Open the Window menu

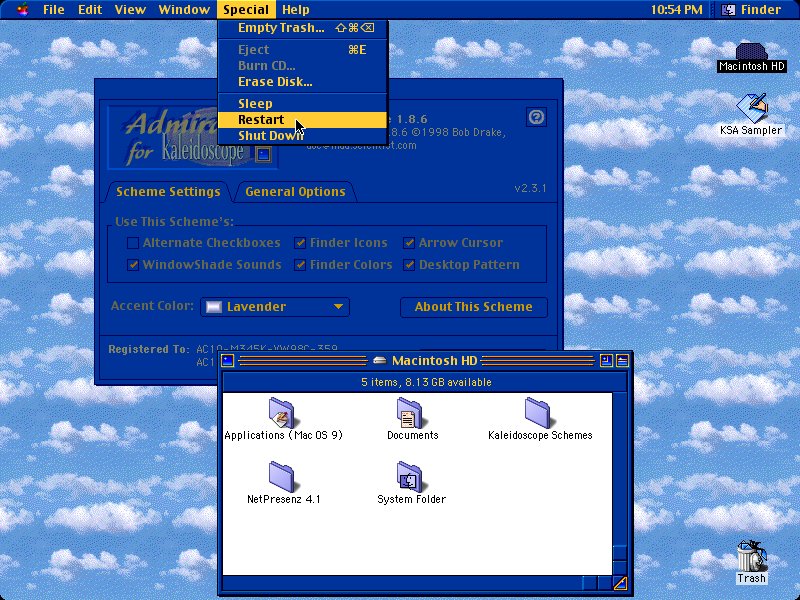pyautogui.click(x=184, y=10)
